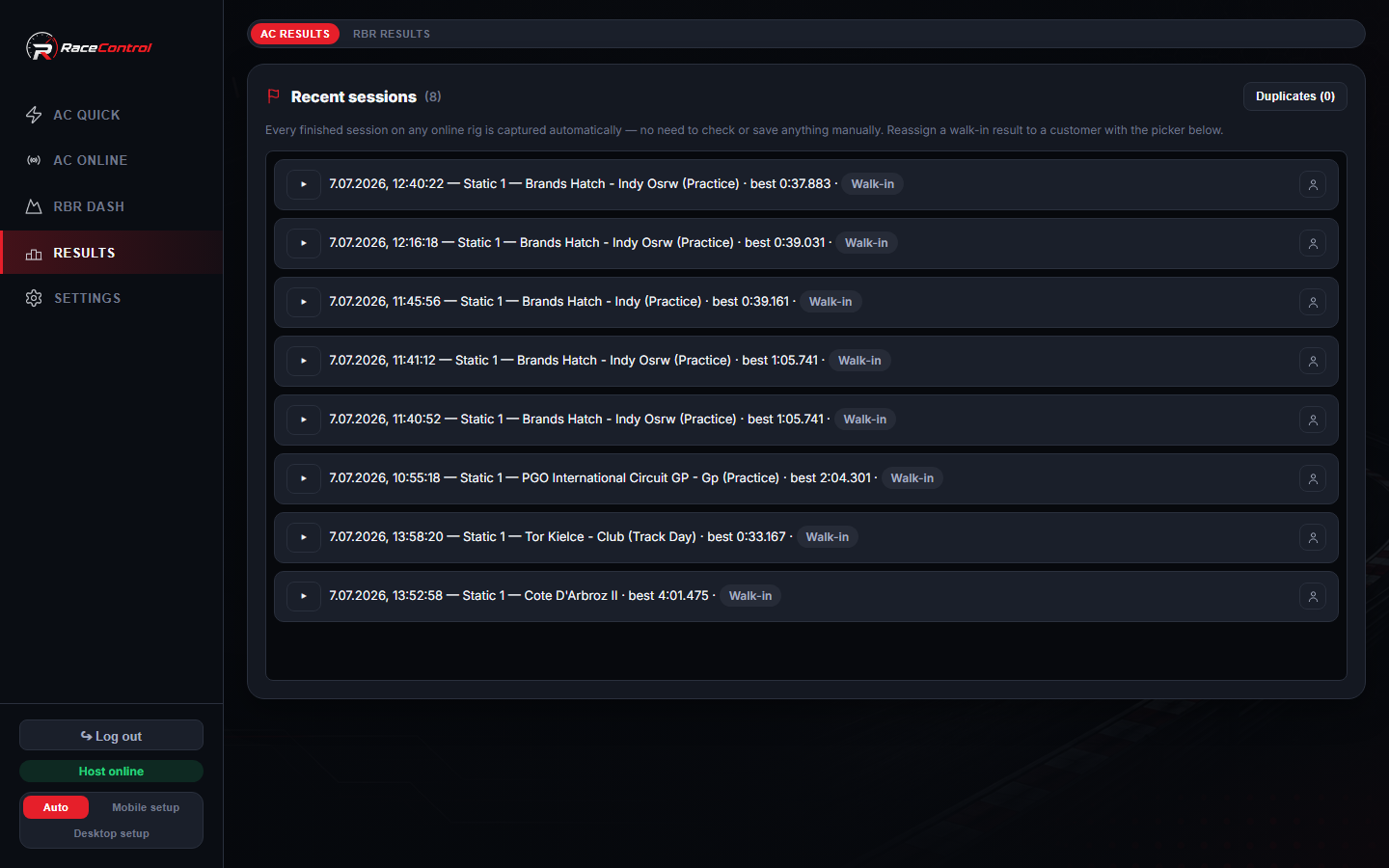The image size is (1389, 868).
Task: Click the session text 'PGO International Circuit GP - Gp (Practice)'
Action: tap(650, 478)
